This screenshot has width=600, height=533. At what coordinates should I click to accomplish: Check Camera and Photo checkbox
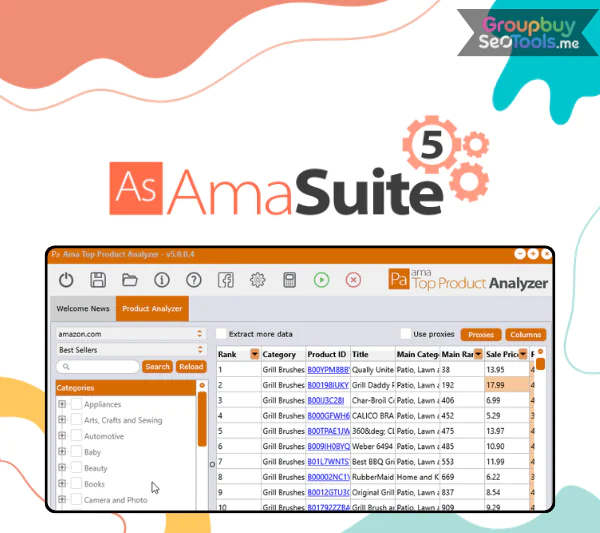[x=77, y=500]
